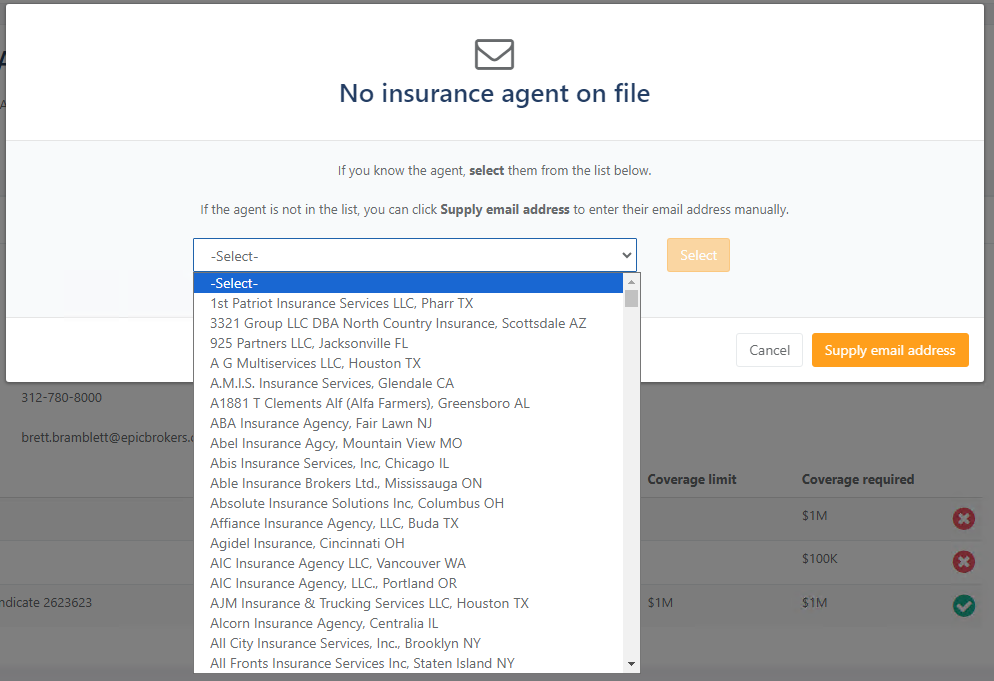
Task: Choose the -Select- placeholder option
Action: 408,283
